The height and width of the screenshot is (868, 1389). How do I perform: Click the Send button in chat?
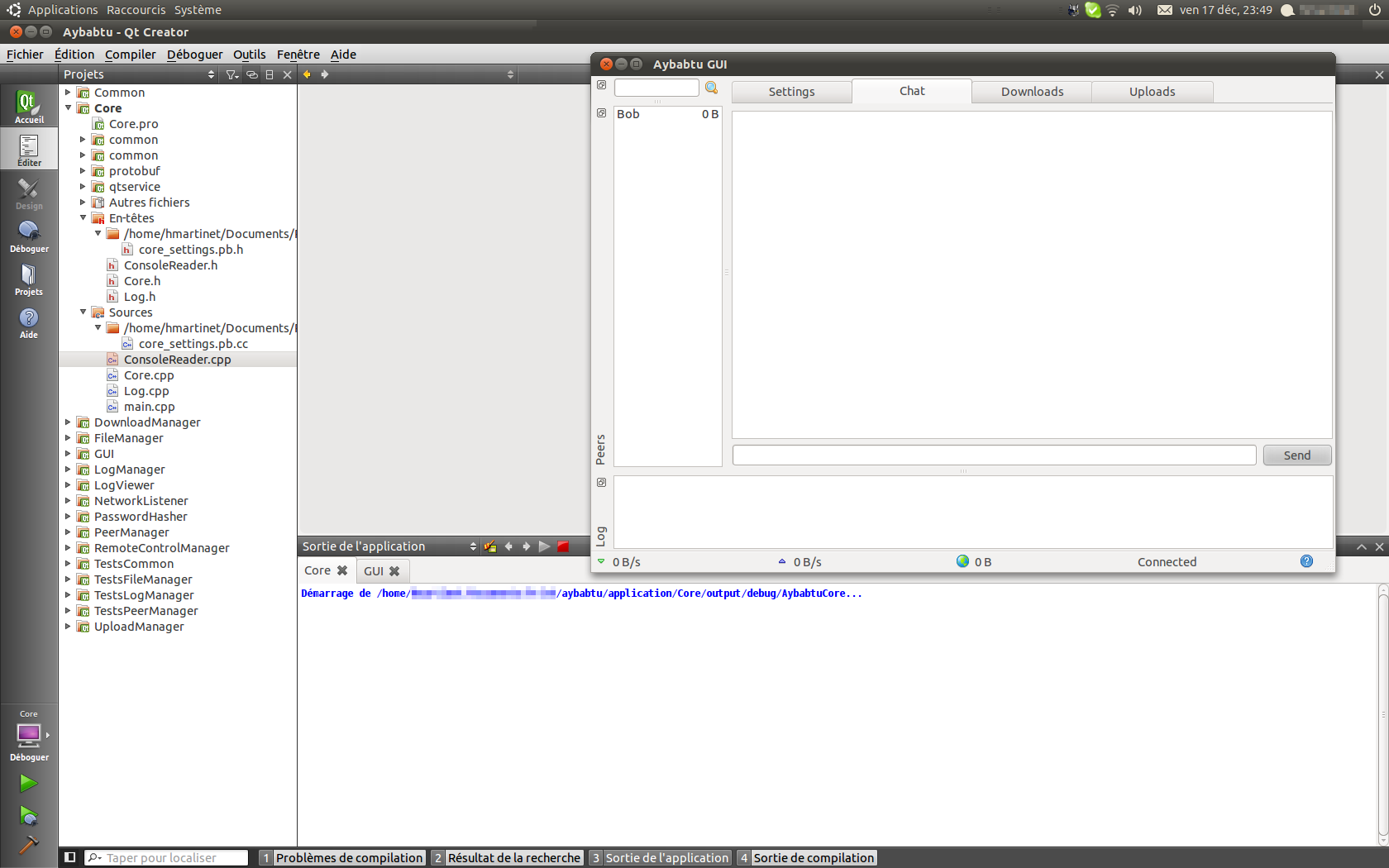[x=1296, y=455]
